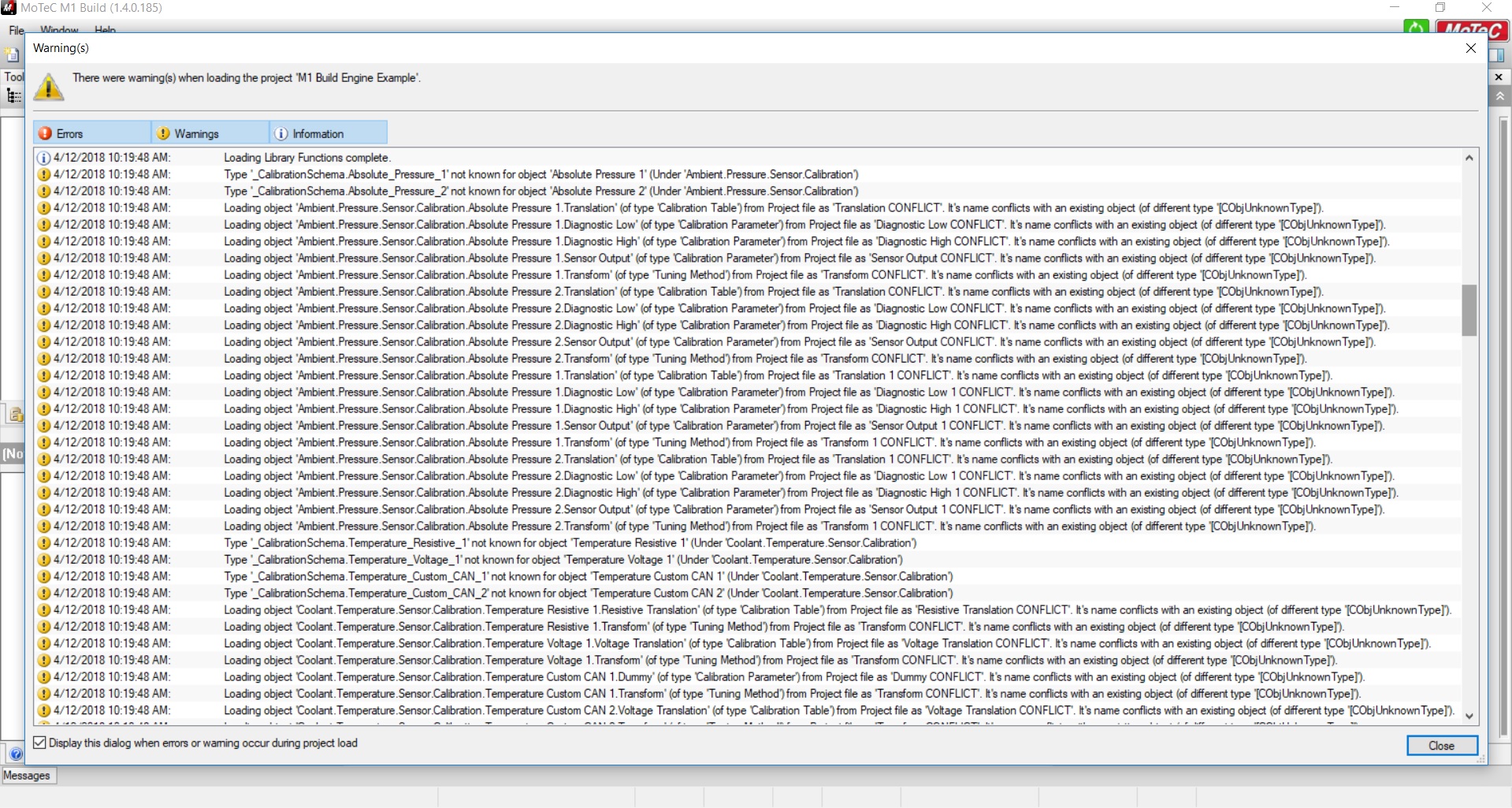Select 'Temperature_Custom_CAN_2' not known message
1512x808 pixels.
pos(749,593)
